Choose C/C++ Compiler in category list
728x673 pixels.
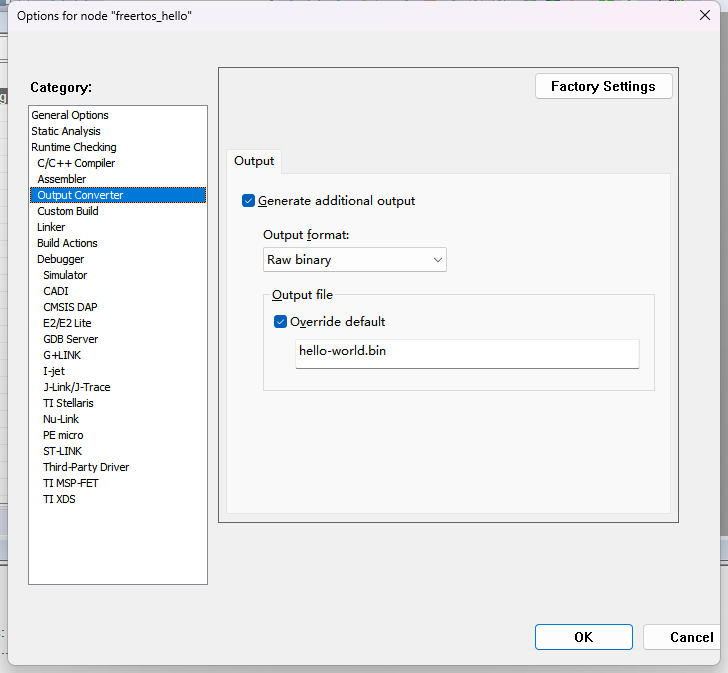pos(76,163)
